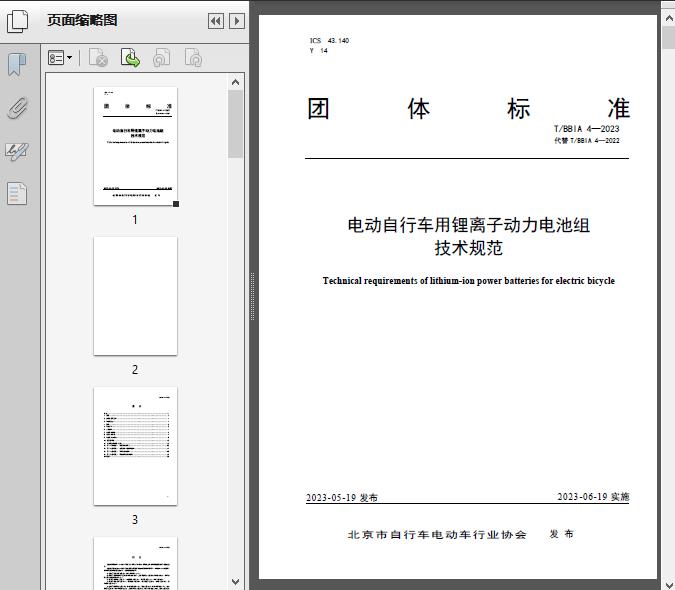The image size is (675, 590).
Task: Click the page number label 3
Action: [x=135, y=520]
